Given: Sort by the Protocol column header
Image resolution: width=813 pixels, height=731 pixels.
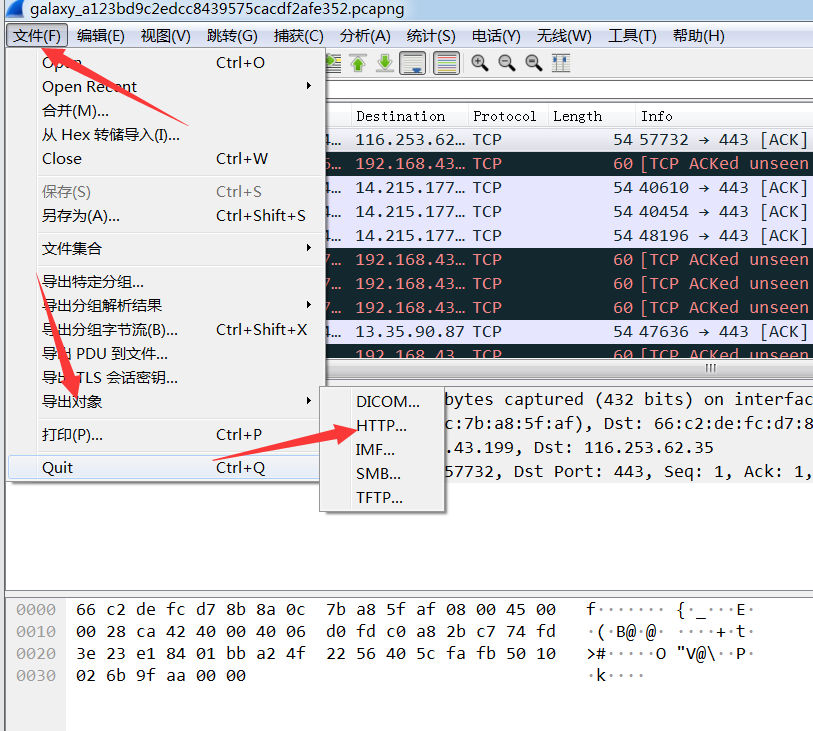Looking at the screenshot, I should click(x=508, y=116).
